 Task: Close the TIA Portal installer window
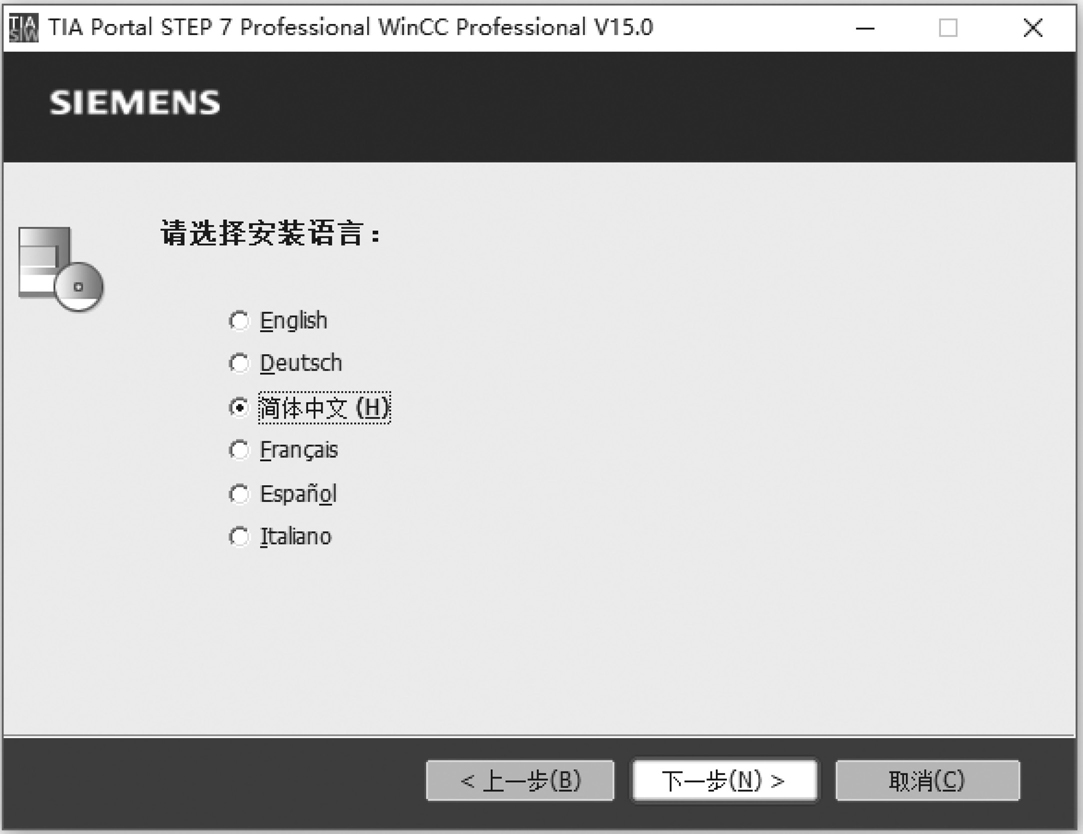tap(1033, 28)
